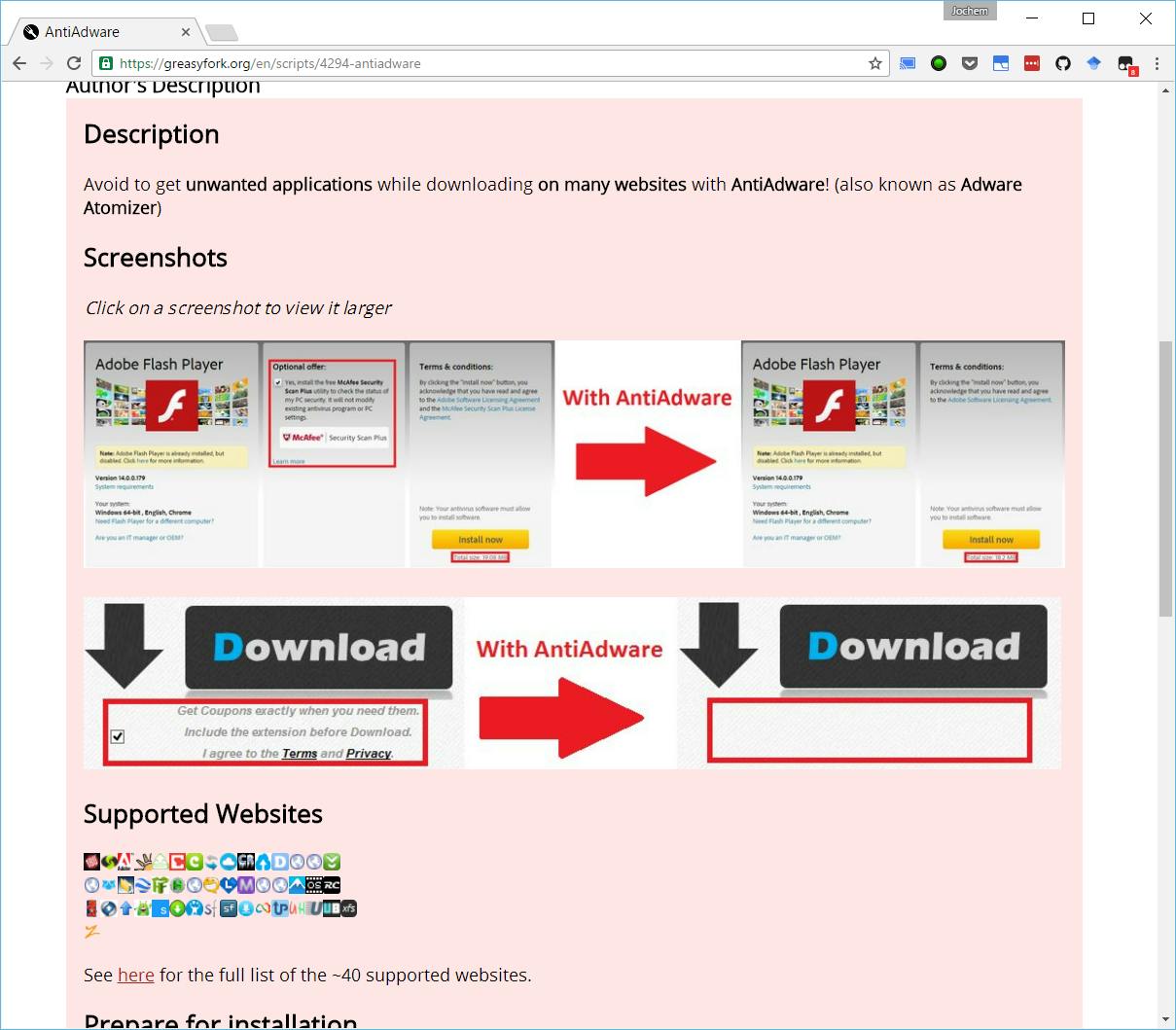Enlarge the Adobe Flash Player comparison screenshot
Image resolution: width=1176 pixels, height=1030 pixels.
coord(574,454)
